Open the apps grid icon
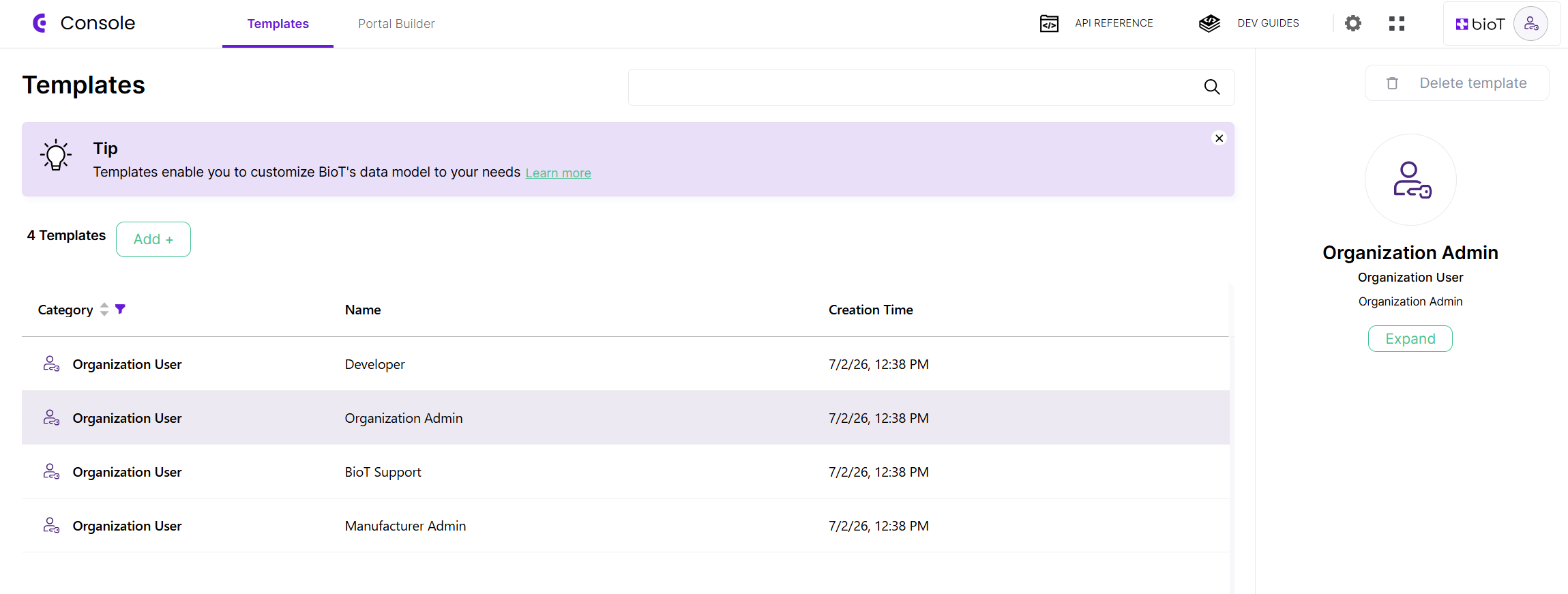 pyautogui.click(x=1397, y=24)
